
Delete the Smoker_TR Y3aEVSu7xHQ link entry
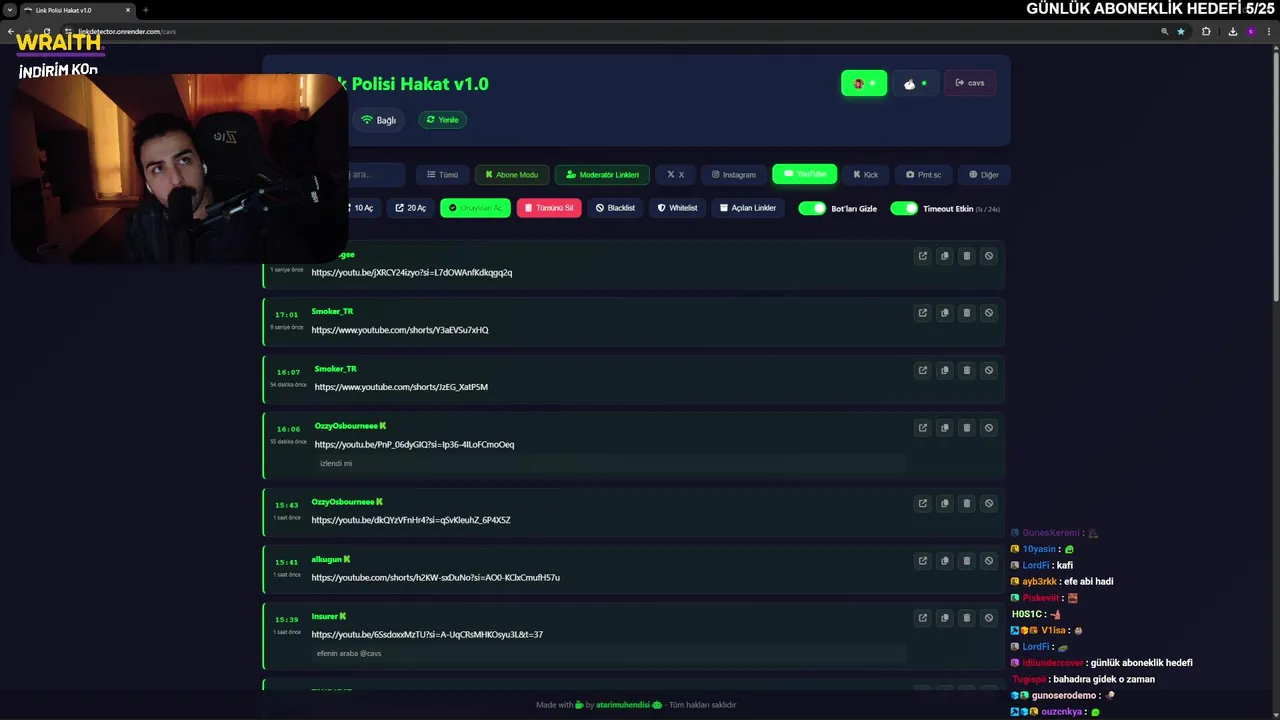(x=966, y=313)
